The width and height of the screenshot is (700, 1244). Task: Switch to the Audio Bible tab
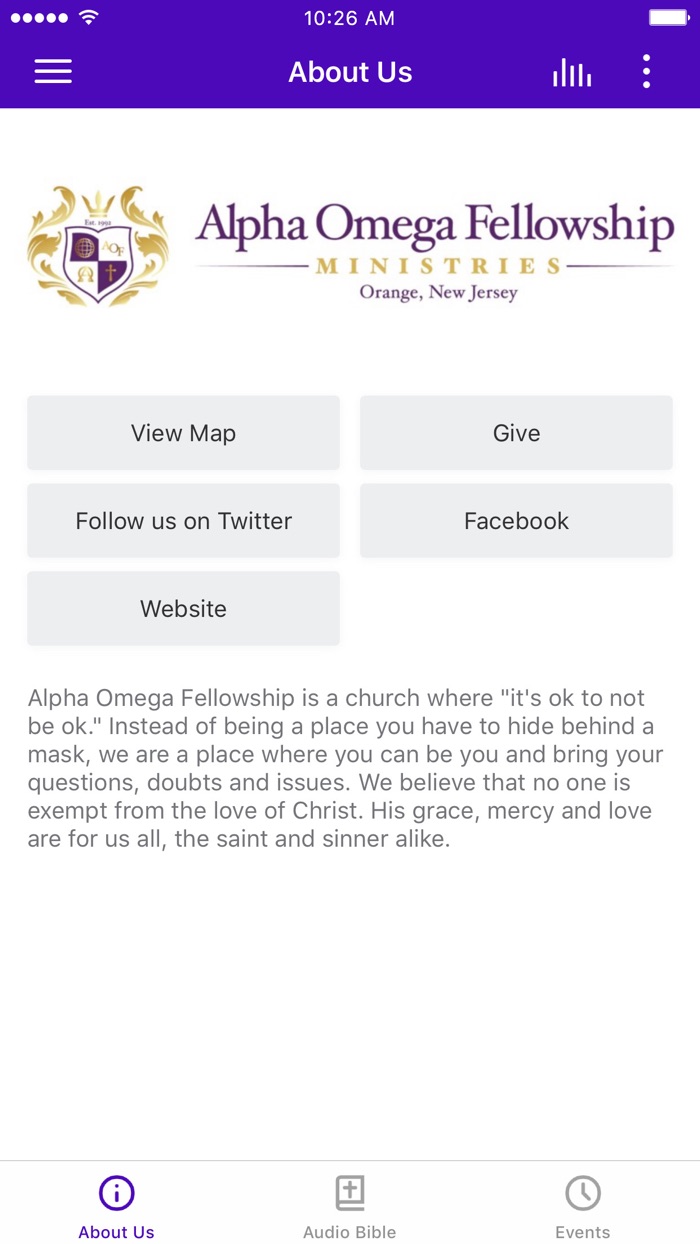(x=349, y=1205)
